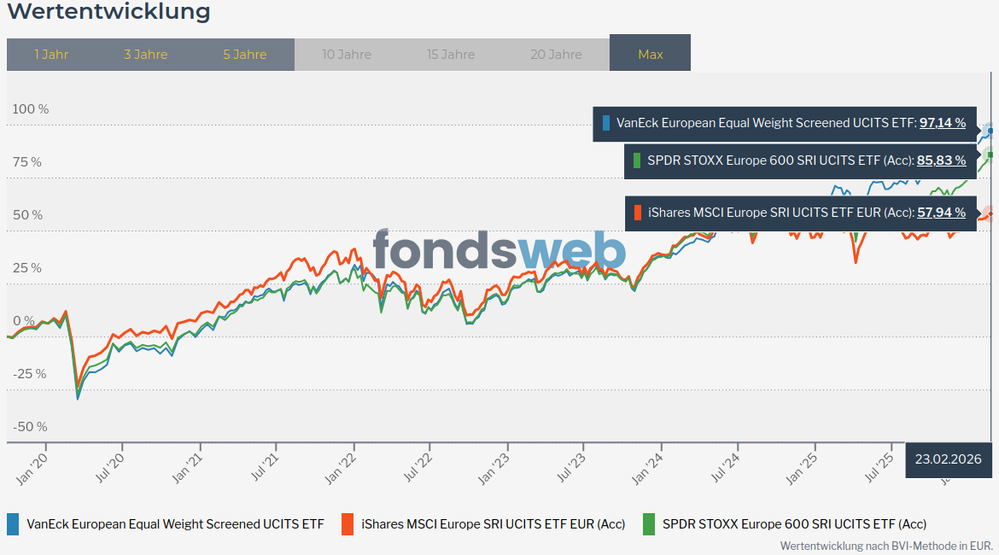Click the blue VanEck data point marker
The image size is (999, 555).
tap(990, 131)
